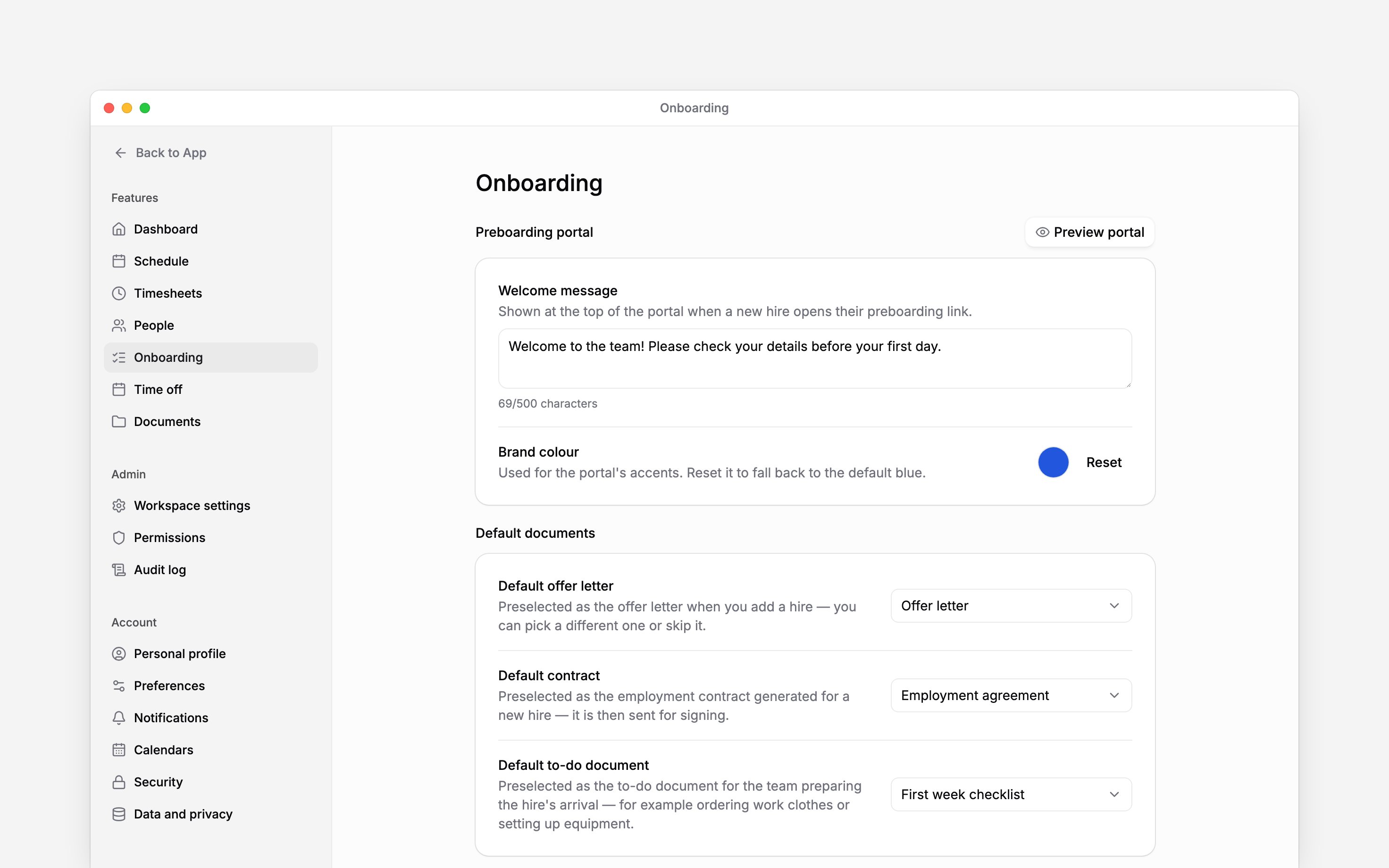Click the "Preboarding portal" section heading

click(x=535, y=232)
